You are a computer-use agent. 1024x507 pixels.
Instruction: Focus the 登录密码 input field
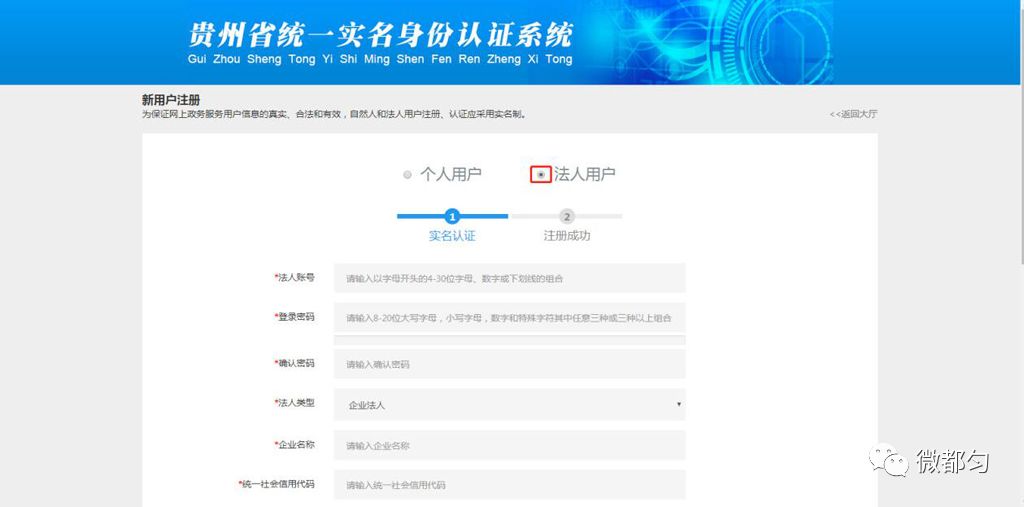tap(509, 318)
